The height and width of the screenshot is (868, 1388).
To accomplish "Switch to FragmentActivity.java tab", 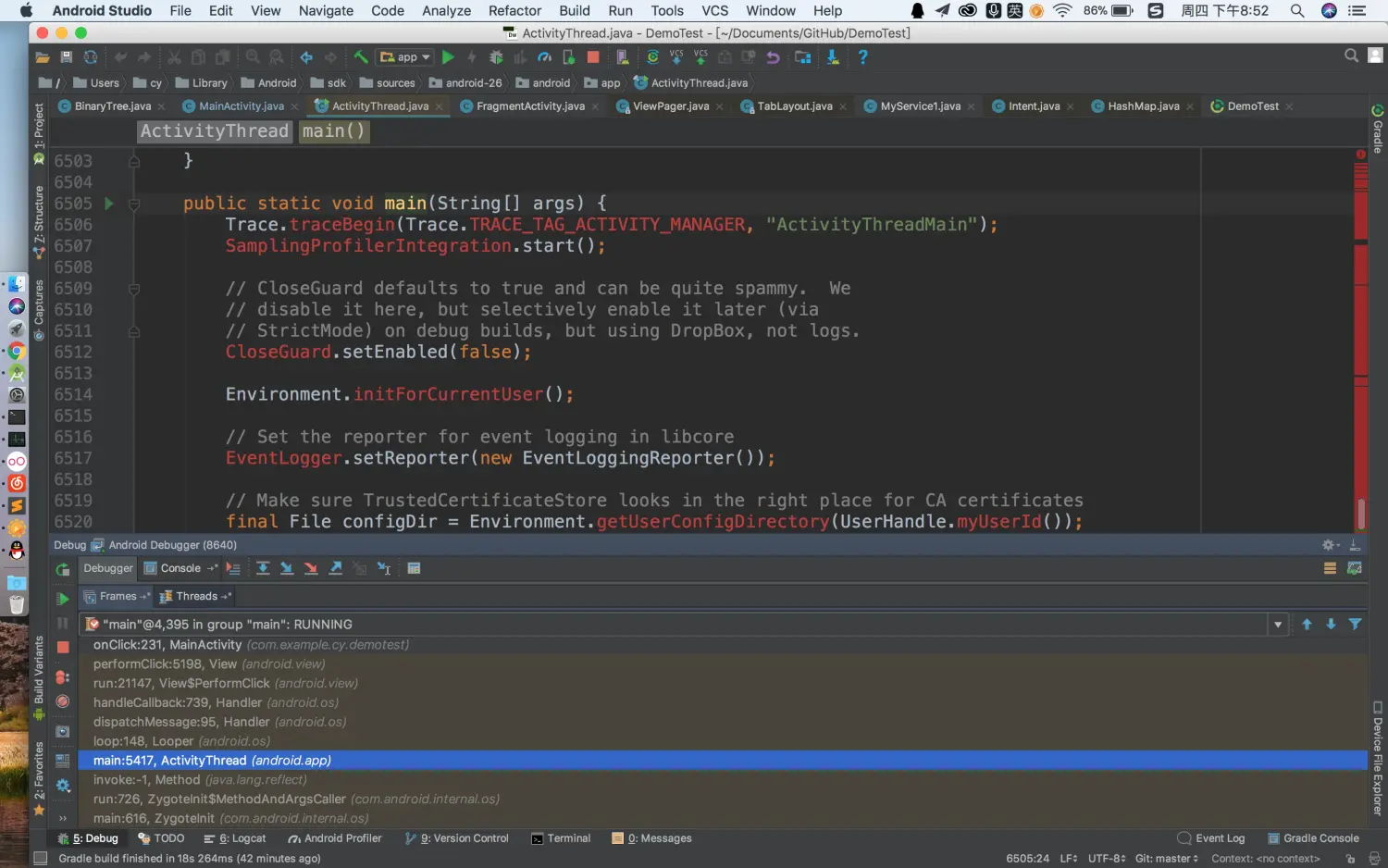I will point(529,106).
